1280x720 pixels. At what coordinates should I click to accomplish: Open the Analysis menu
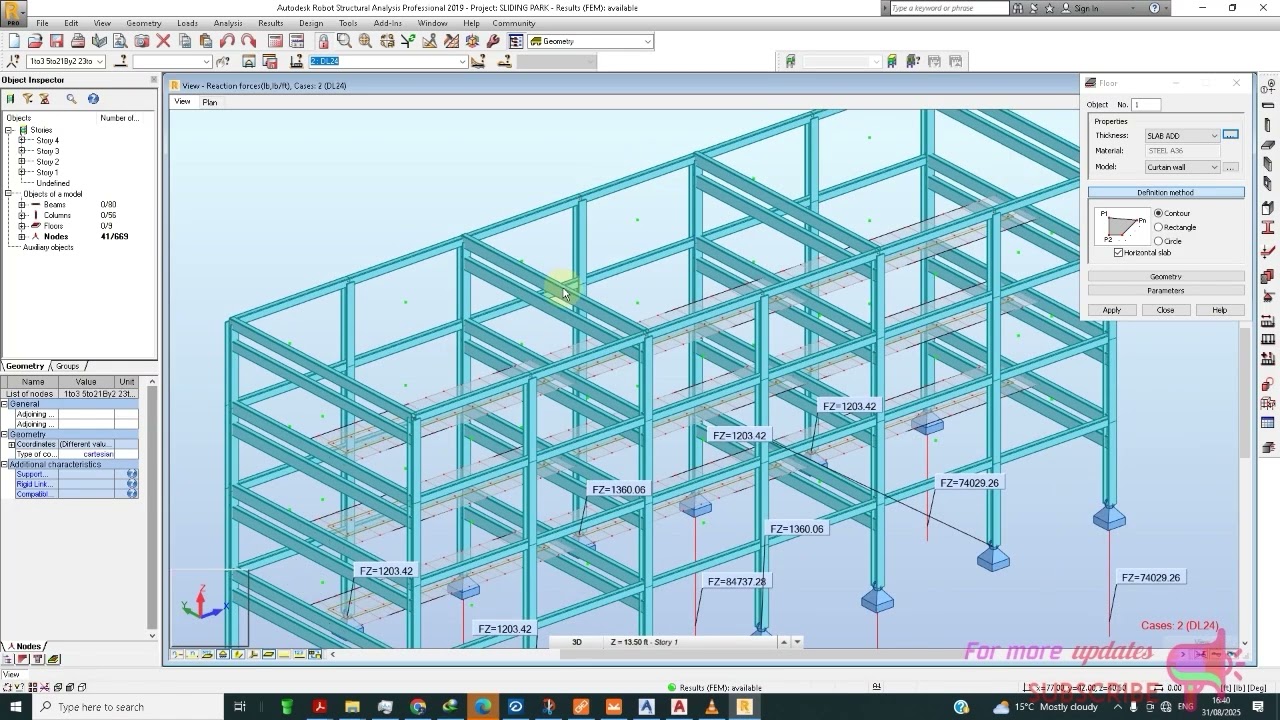coord(228,23)
